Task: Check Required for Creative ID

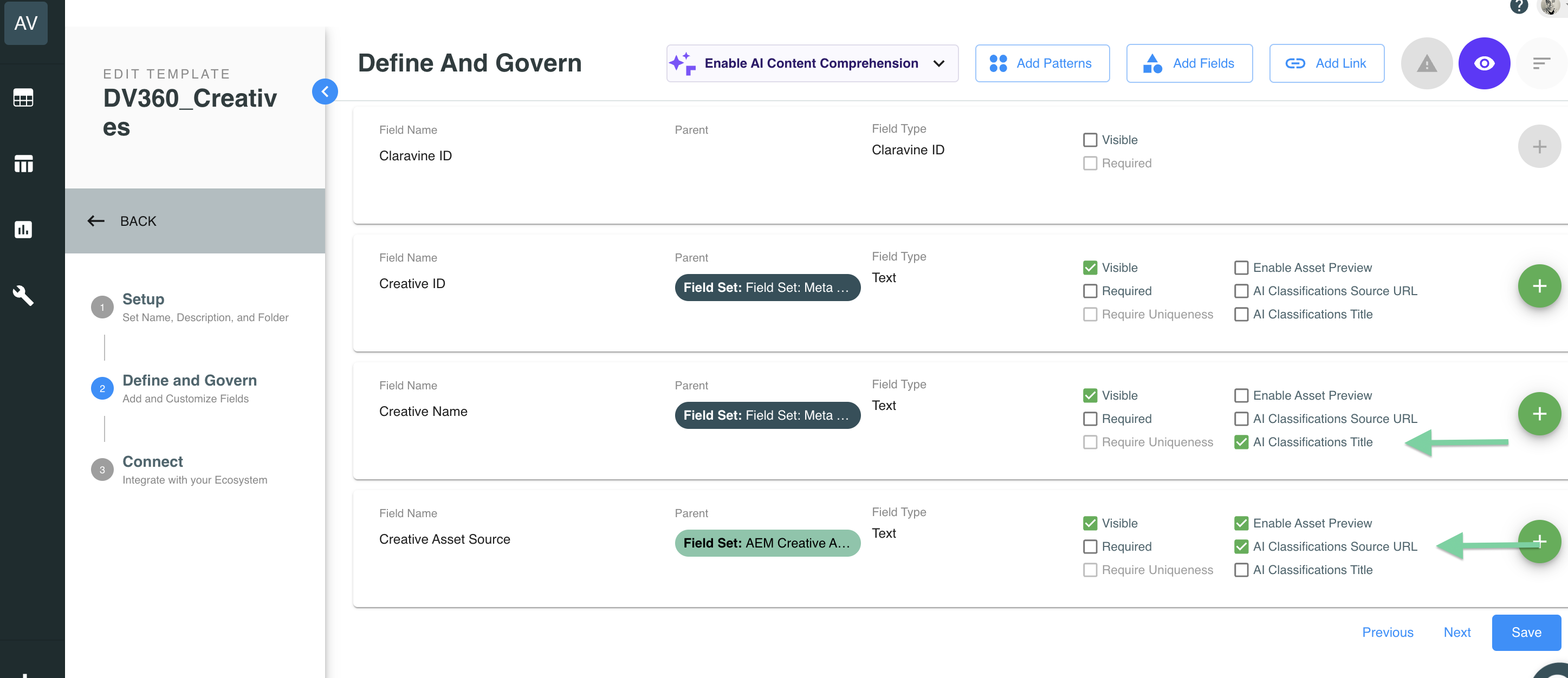Action: pyautogui.click(x=1090, y=291)
